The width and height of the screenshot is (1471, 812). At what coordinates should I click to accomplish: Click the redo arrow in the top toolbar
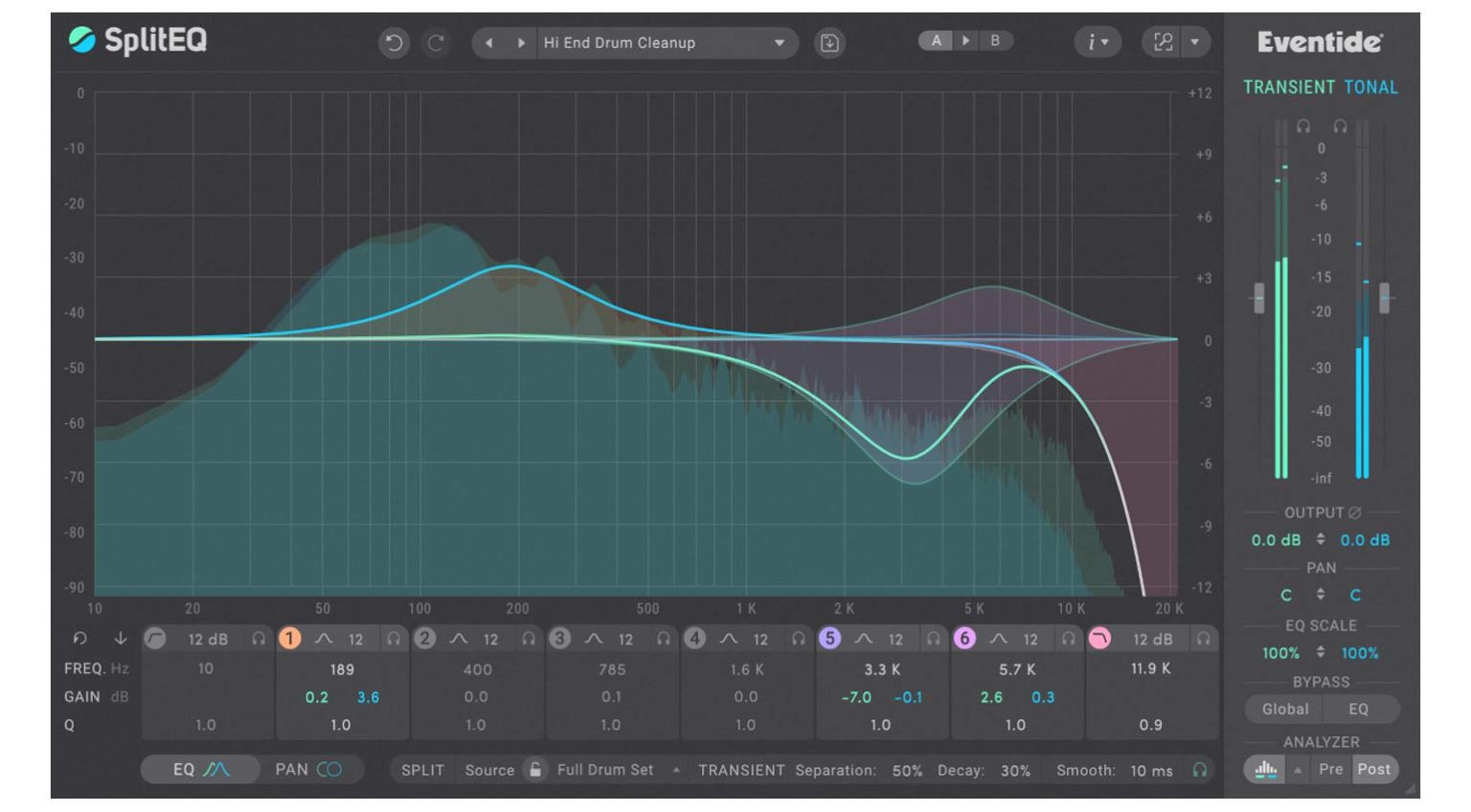coord(436,43)
